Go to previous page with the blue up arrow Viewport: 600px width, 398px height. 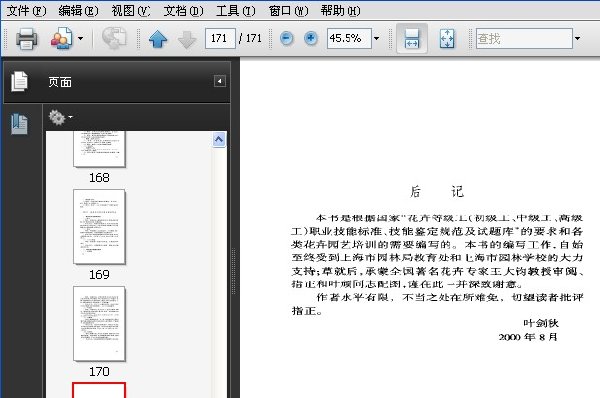point(158,39)
